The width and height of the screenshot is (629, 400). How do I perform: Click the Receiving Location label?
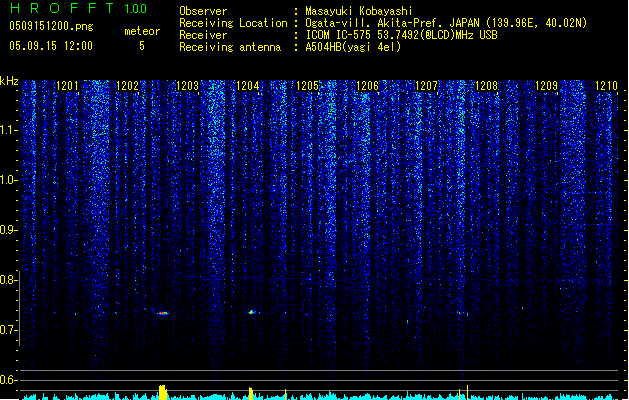[233, 23]
